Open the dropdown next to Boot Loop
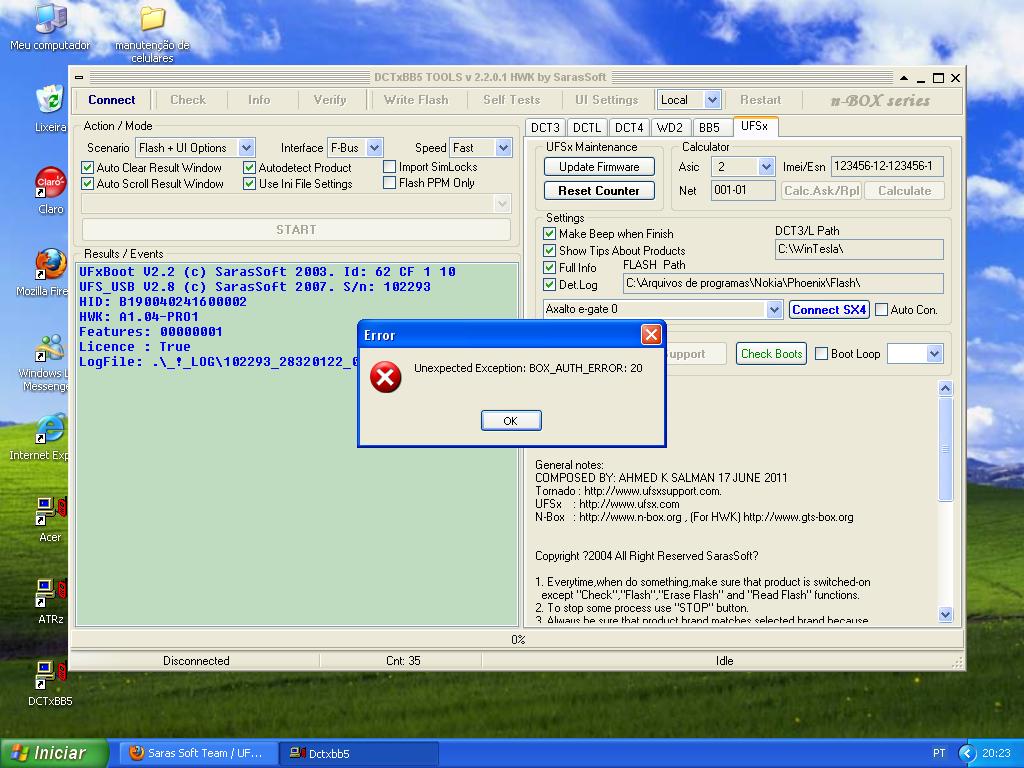The height and width of the screenshot is (768, 1024). click(935, 354)
